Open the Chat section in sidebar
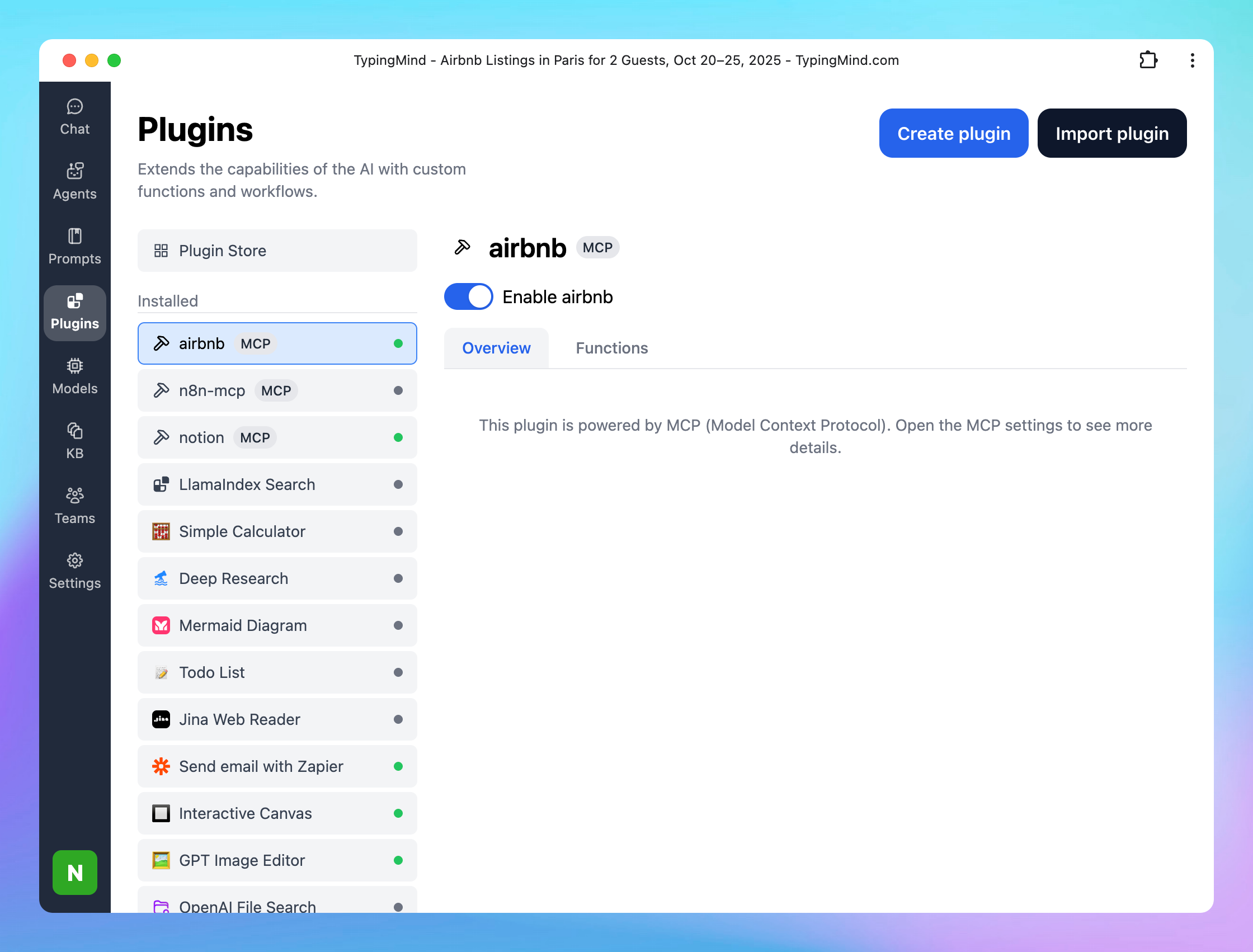Image resolution: width=1253 pixels, height=952 pixels. (74, 117)
